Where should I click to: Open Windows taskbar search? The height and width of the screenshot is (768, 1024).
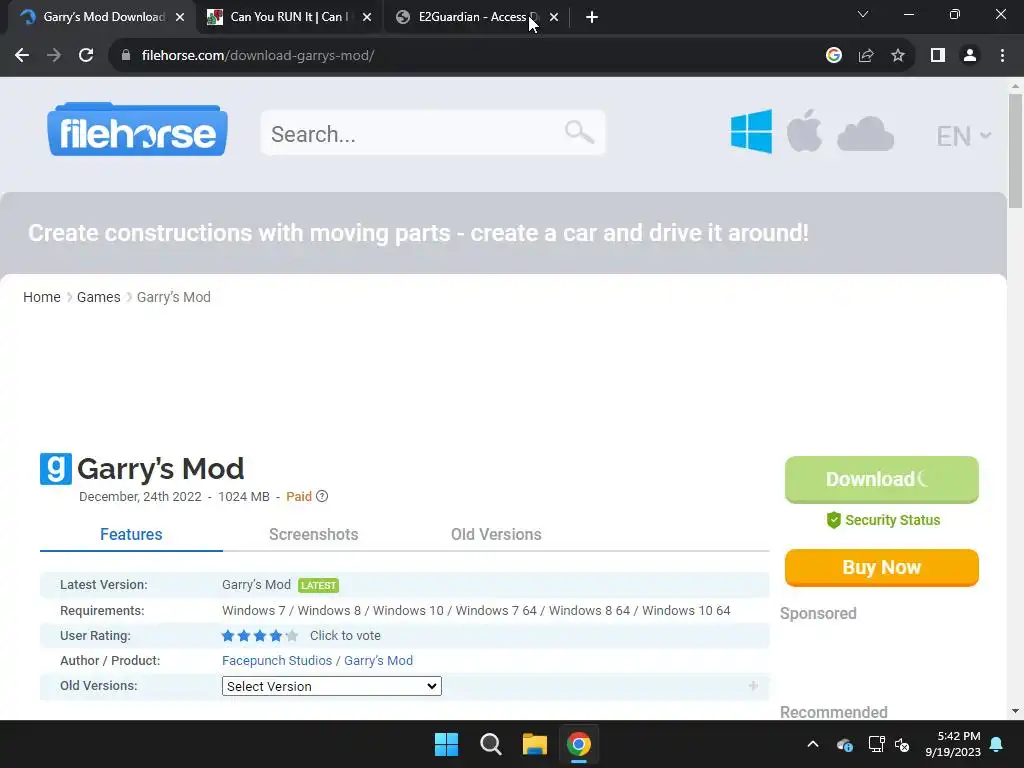click(490, 744)
